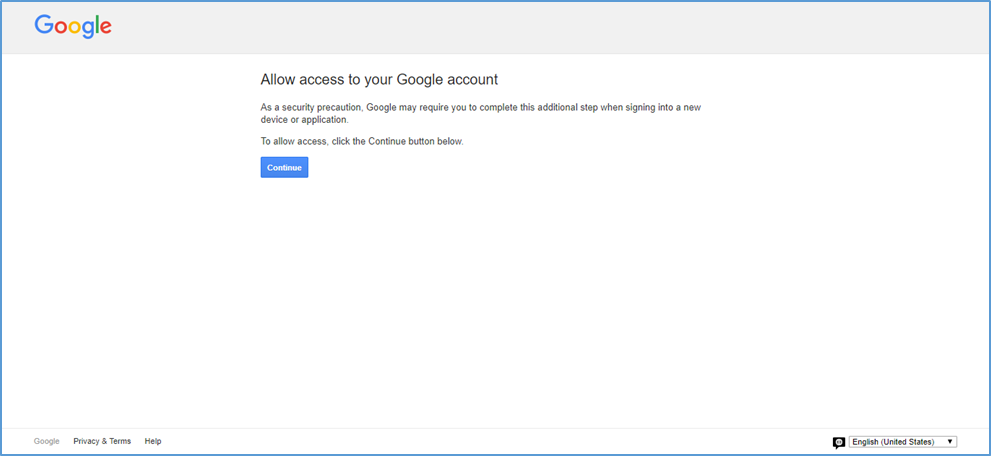Click the yellow letter o in the logo
The width and height of the screenshot is (991, 456).
[73, 29]
